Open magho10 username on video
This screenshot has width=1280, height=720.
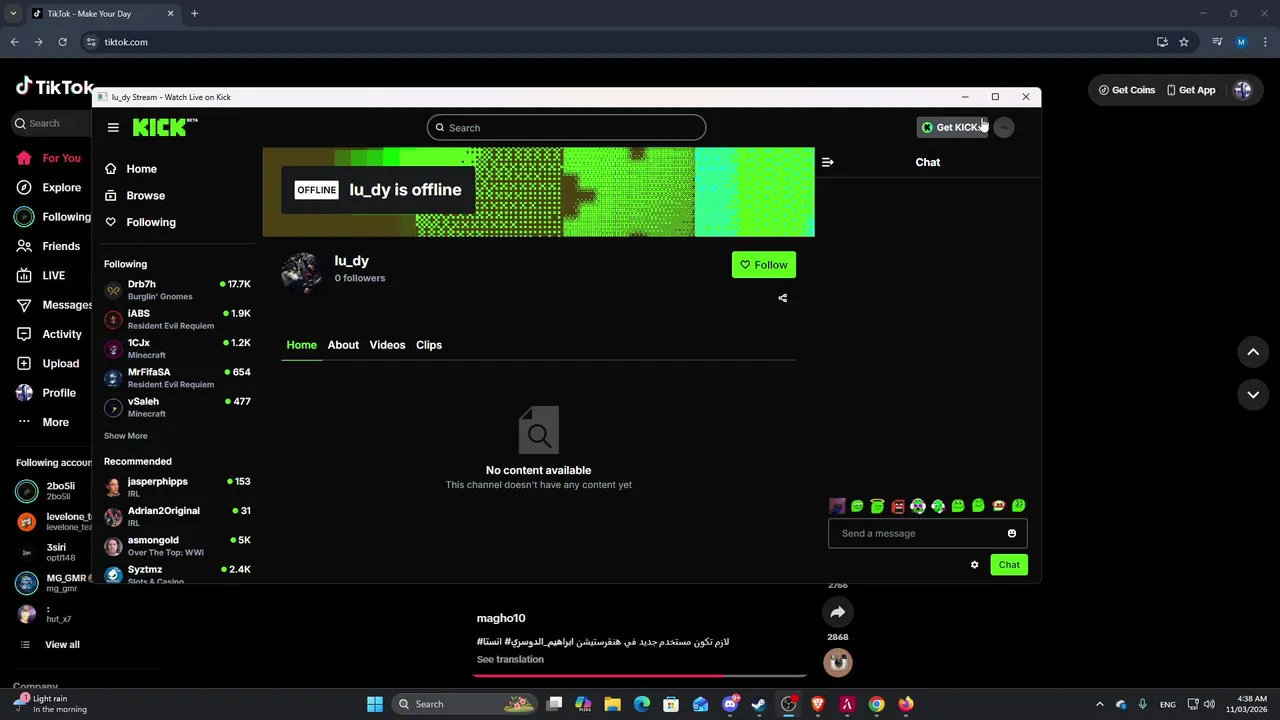pyautogui.click(x=501, y=618)
